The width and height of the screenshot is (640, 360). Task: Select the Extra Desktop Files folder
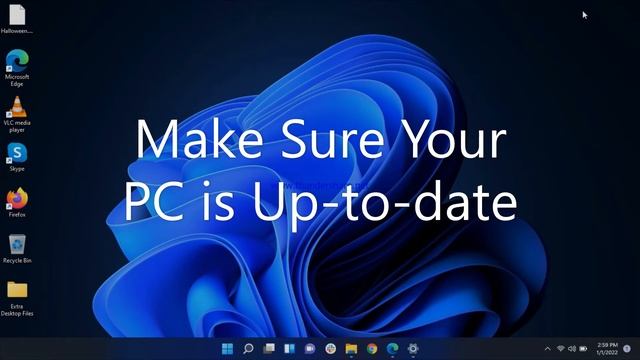pos(17,298)
